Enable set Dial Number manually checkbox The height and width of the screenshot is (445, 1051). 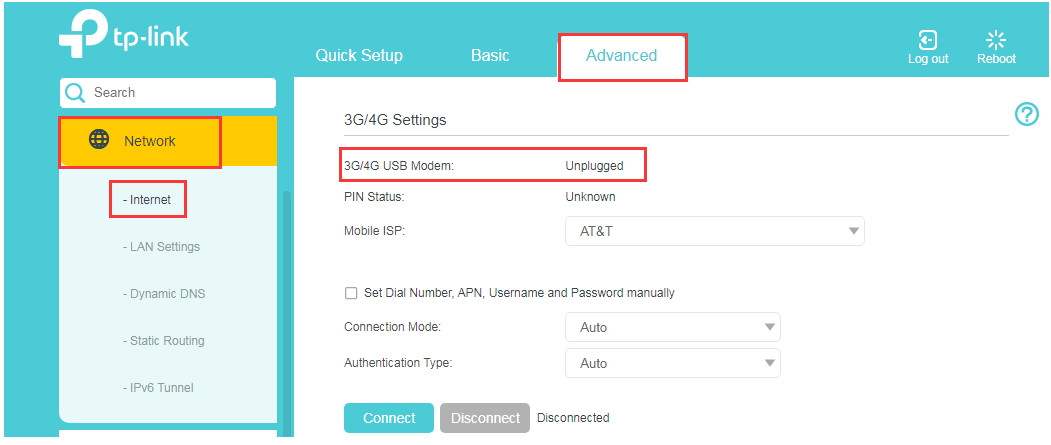tap(351, 293)
